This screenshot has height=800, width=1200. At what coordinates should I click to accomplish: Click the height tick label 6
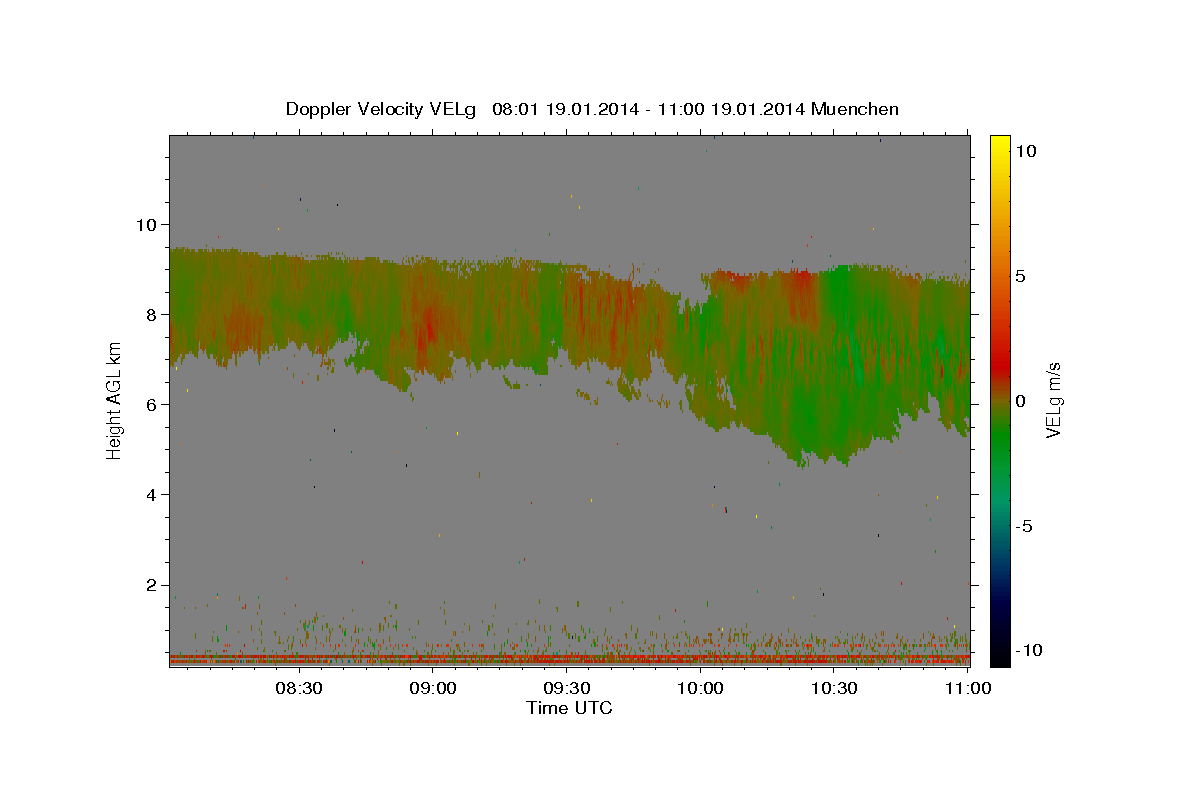click(x=150, y=404)
